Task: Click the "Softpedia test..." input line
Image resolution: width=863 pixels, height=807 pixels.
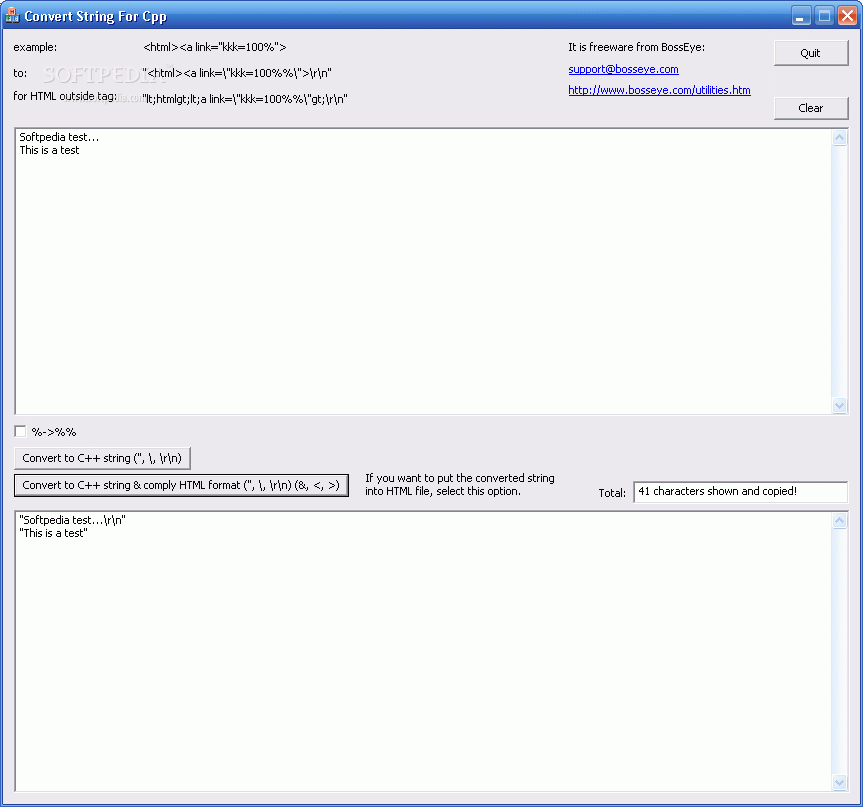Action: [59, 137]
